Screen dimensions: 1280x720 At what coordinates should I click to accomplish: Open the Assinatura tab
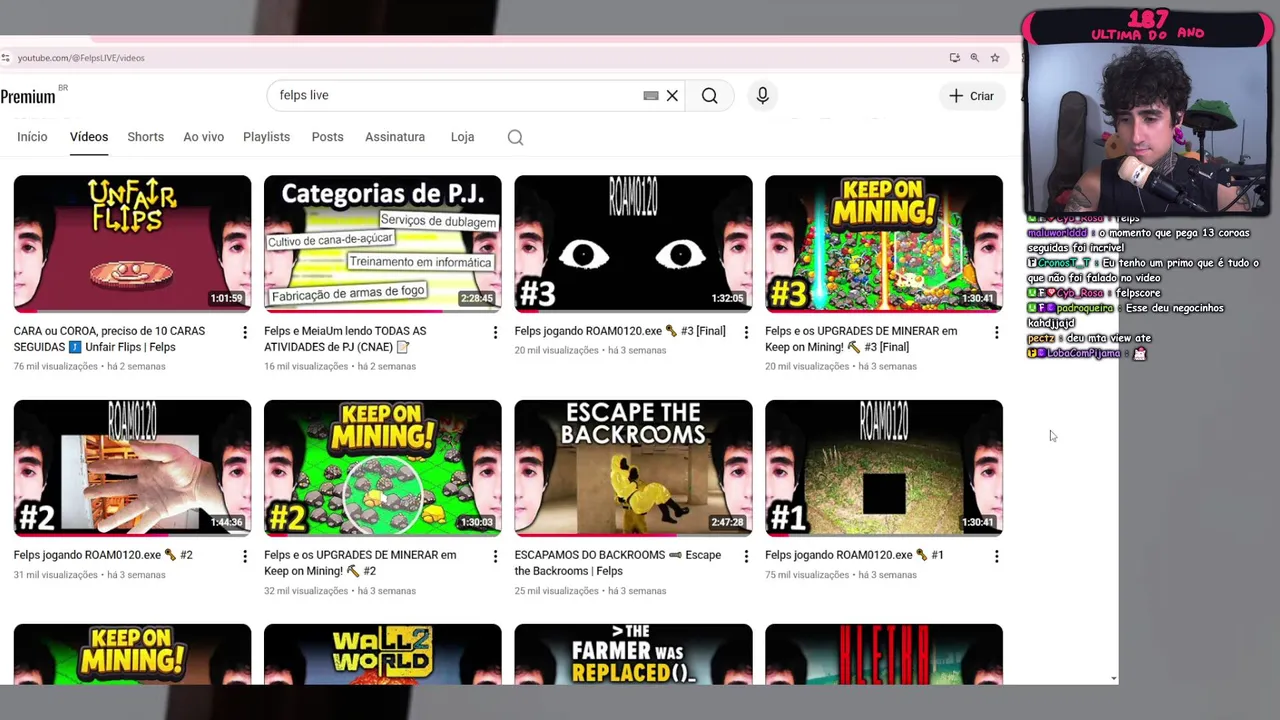(395, 137)
